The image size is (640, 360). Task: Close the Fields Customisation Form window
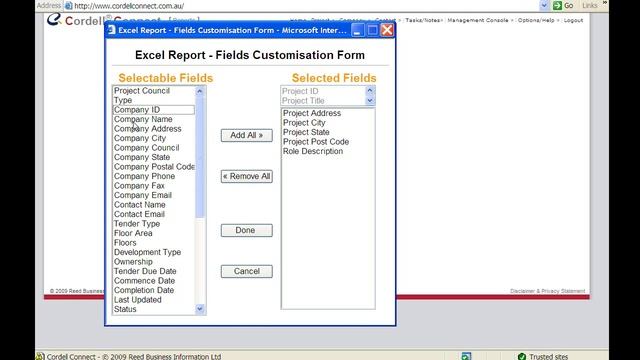pos(387,30)
